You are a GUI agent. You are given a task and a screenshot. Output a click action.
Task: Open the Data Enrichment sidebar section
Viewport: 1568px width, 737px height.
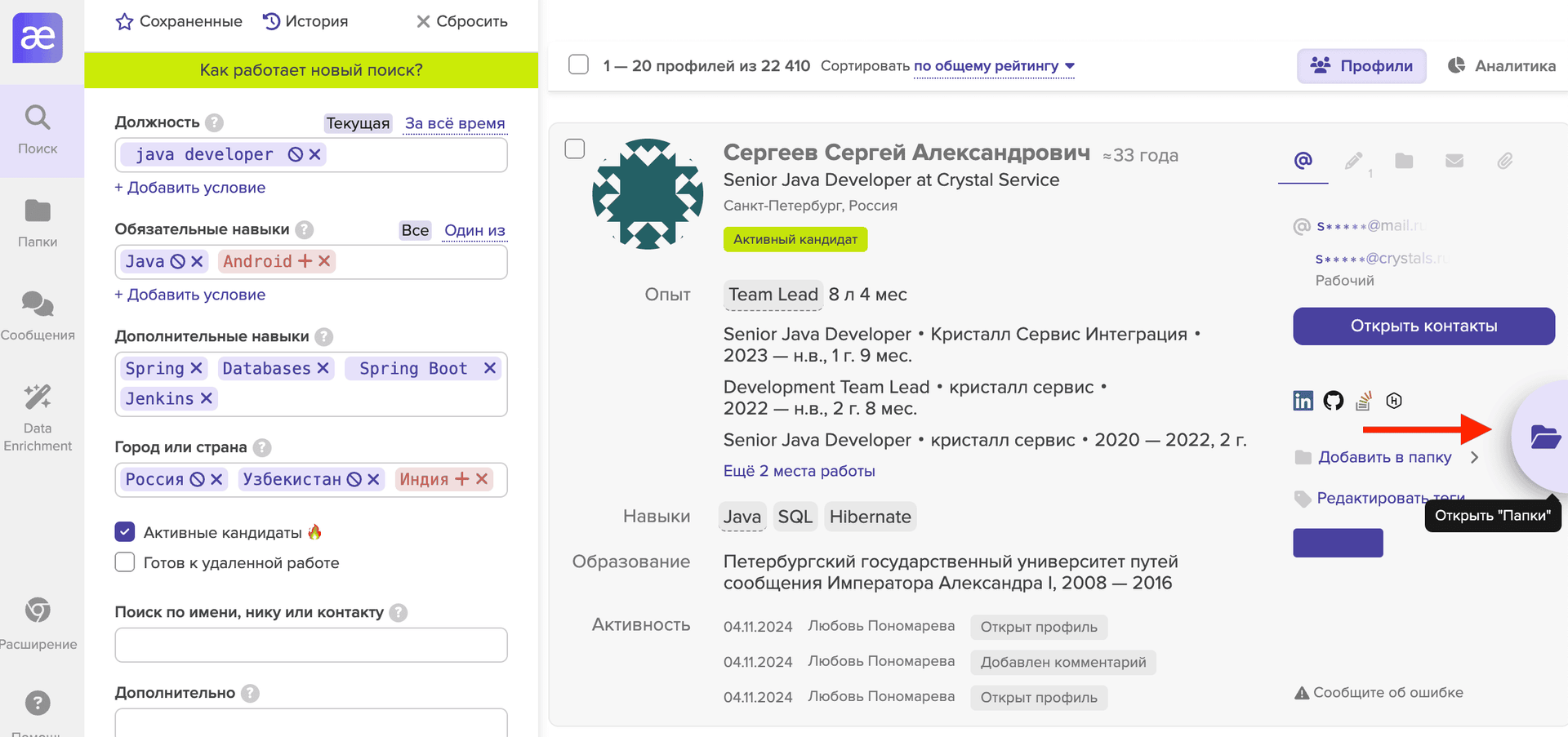coord(38,417)
